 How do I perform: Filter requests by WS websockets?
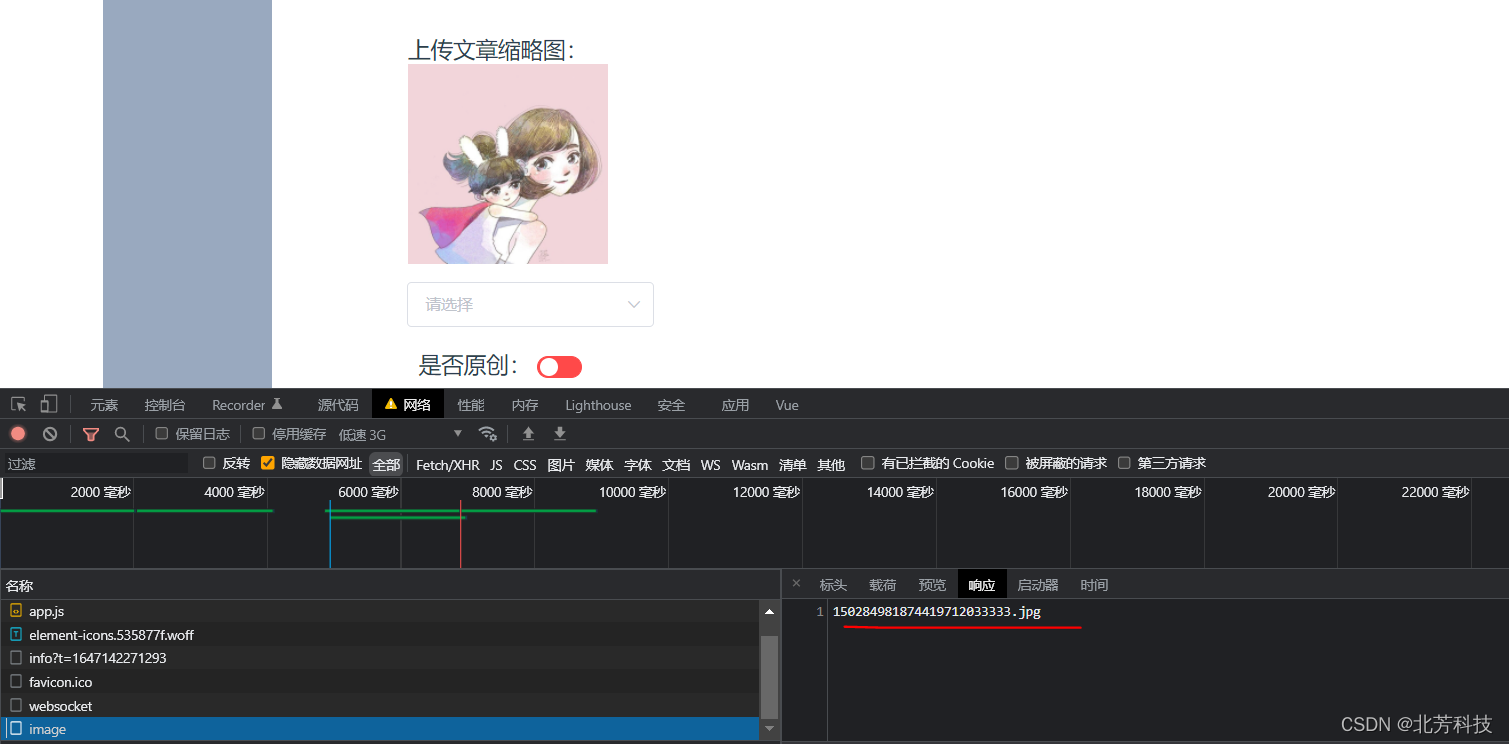tap(710, 464)
